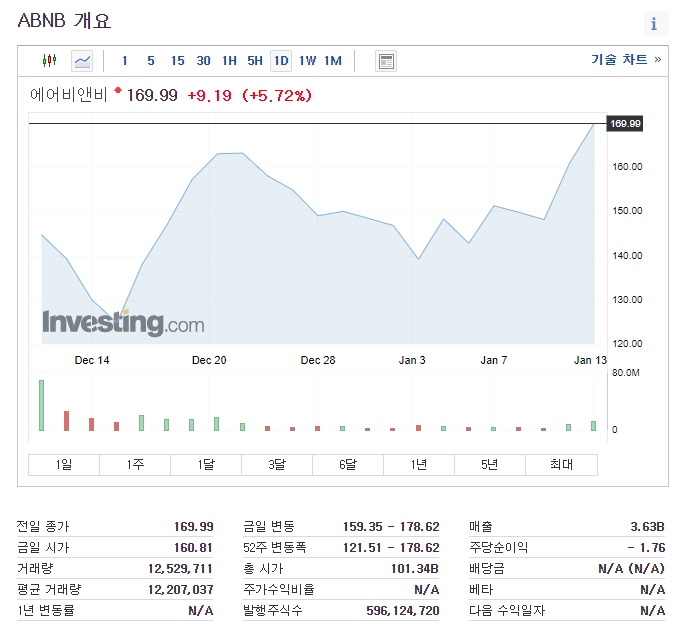Click the Dec 28 axis label
This screenshot has width=679, height=628.
[318, 360]
